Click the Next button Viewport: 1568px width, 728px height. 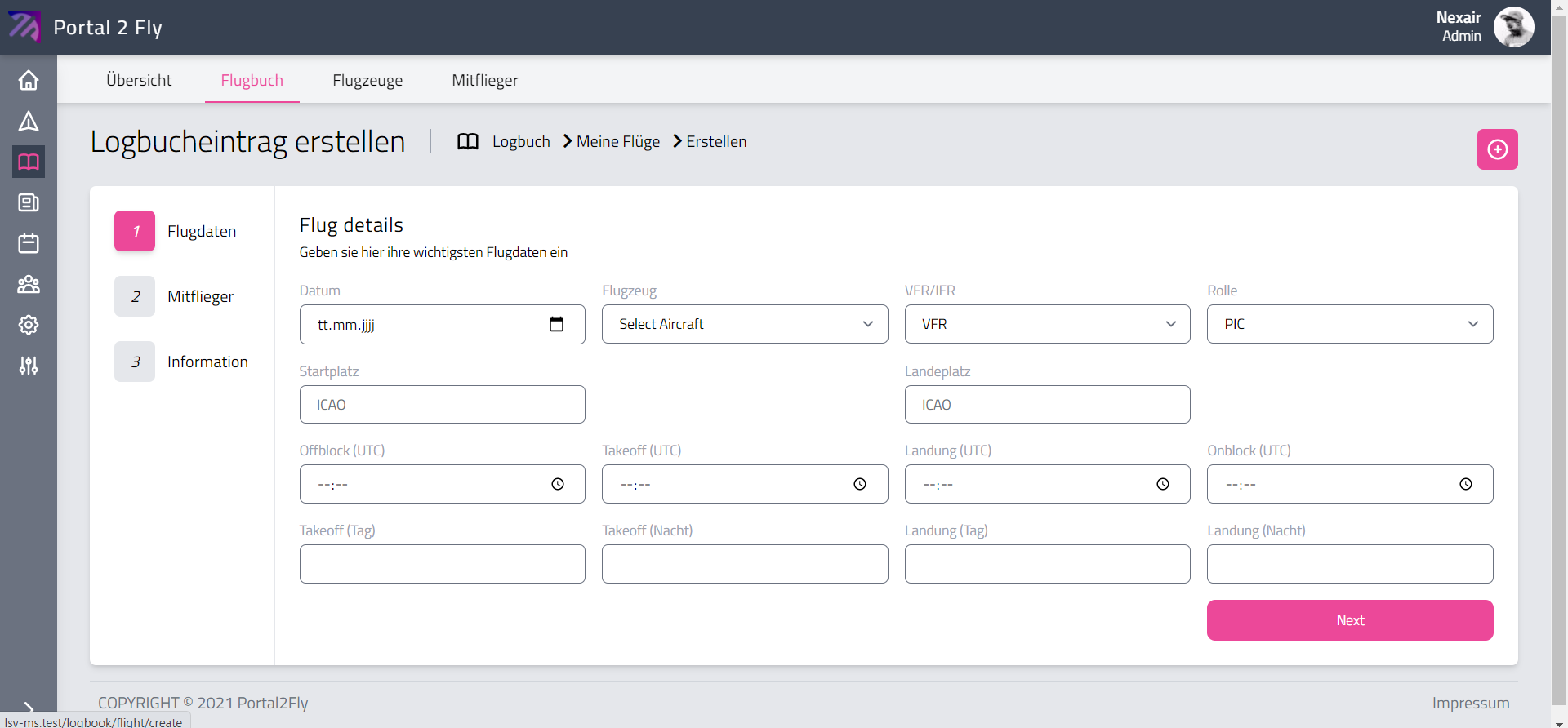click(1349, 620)
